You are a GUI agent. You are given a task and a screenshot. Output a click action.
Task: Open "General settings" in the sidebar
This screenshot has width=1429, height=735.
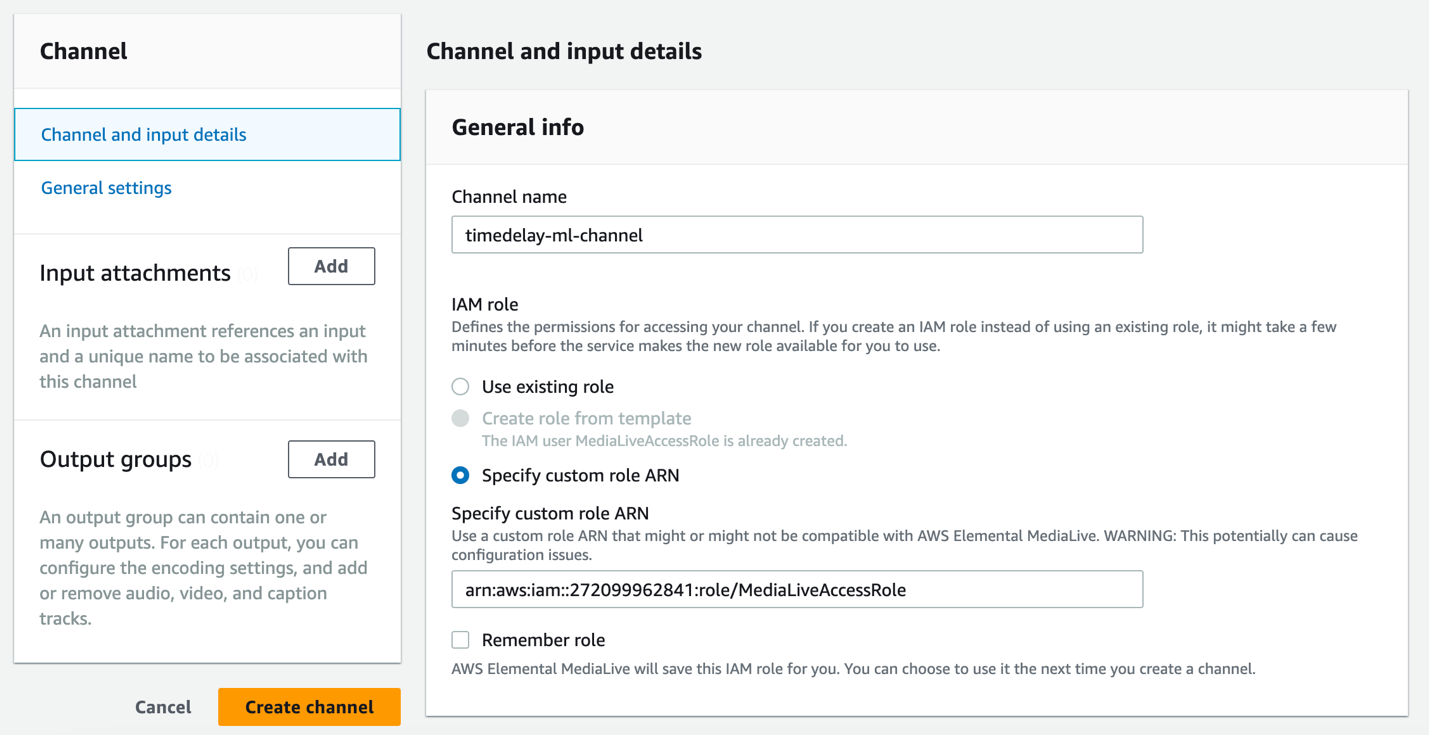coord(106,188)
